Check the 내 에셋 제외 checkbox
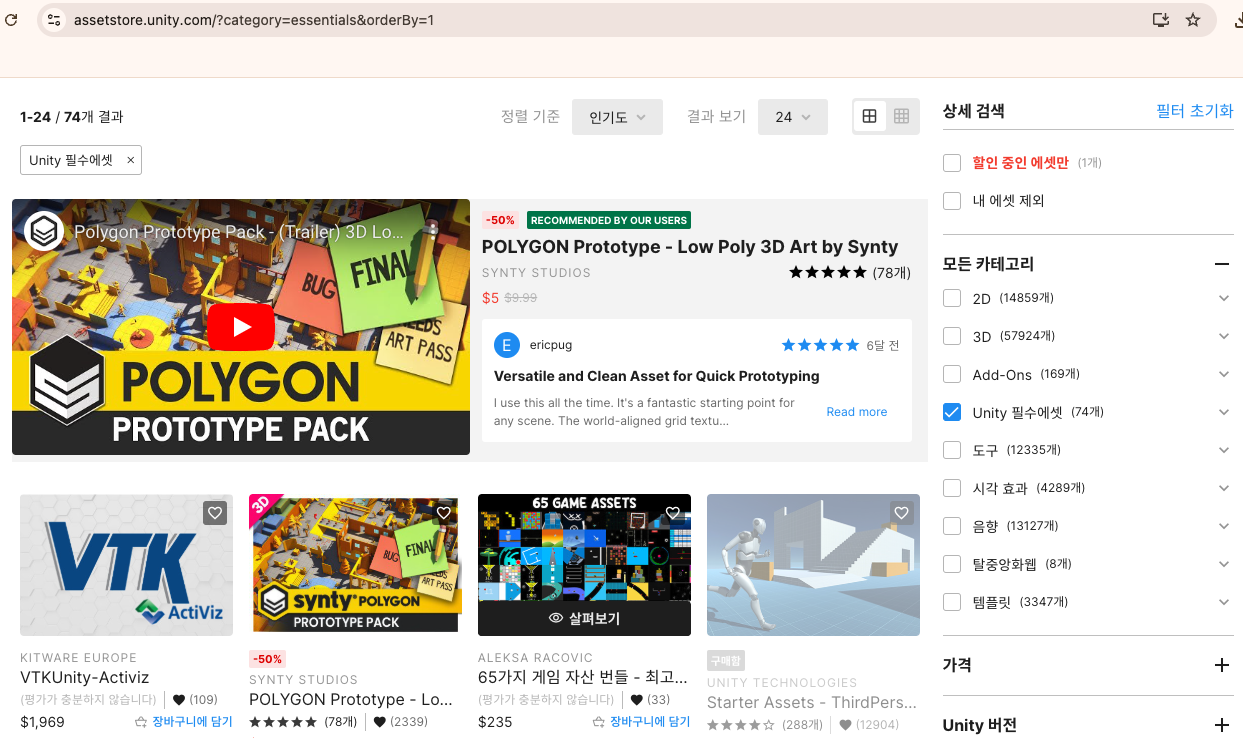The height and width of the screenshot is (738, 1243). click(x=952, y=201)
